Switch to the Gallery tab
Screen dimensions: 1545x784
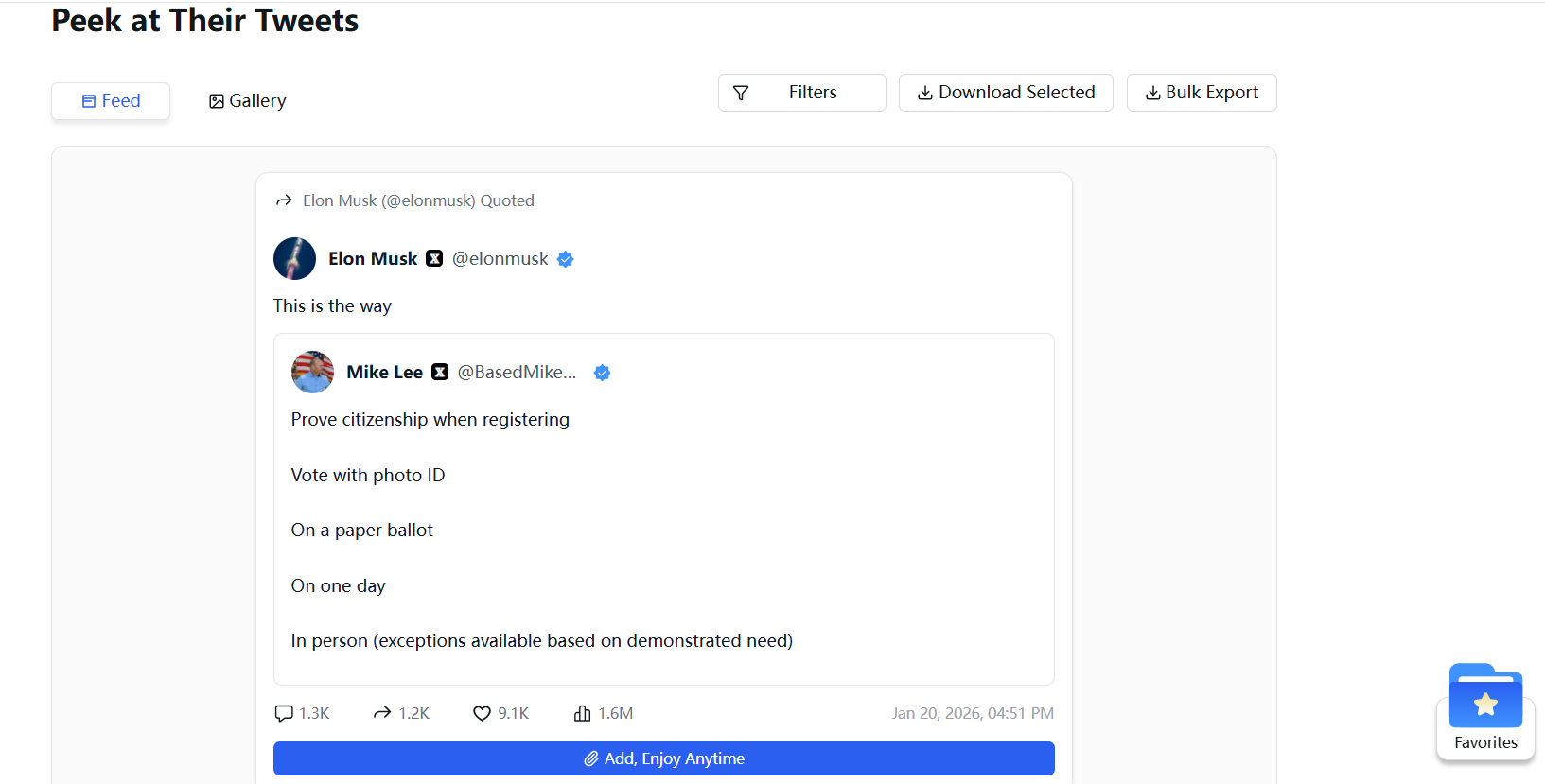[x=247, y=101]
